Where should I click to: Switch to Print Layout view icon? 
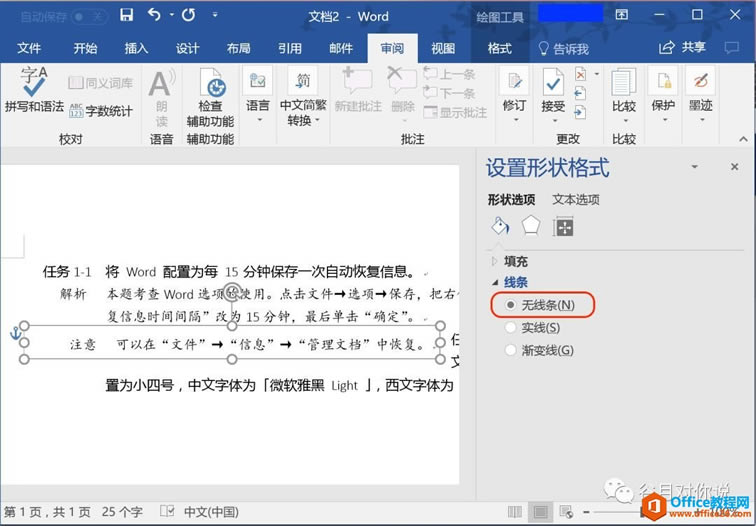coord(540,512)
